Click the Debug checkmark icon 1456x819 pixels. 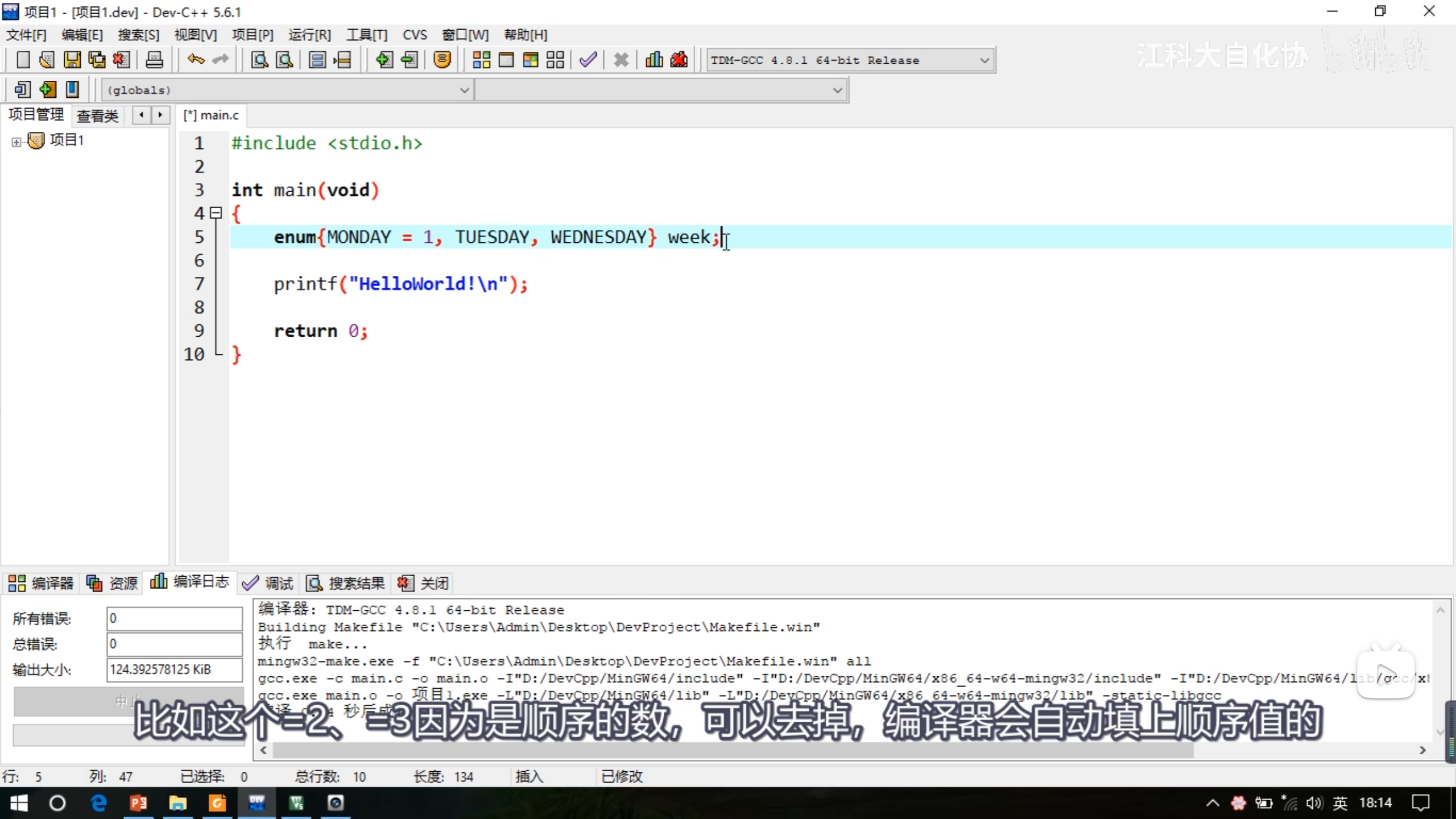coord(588,60)
